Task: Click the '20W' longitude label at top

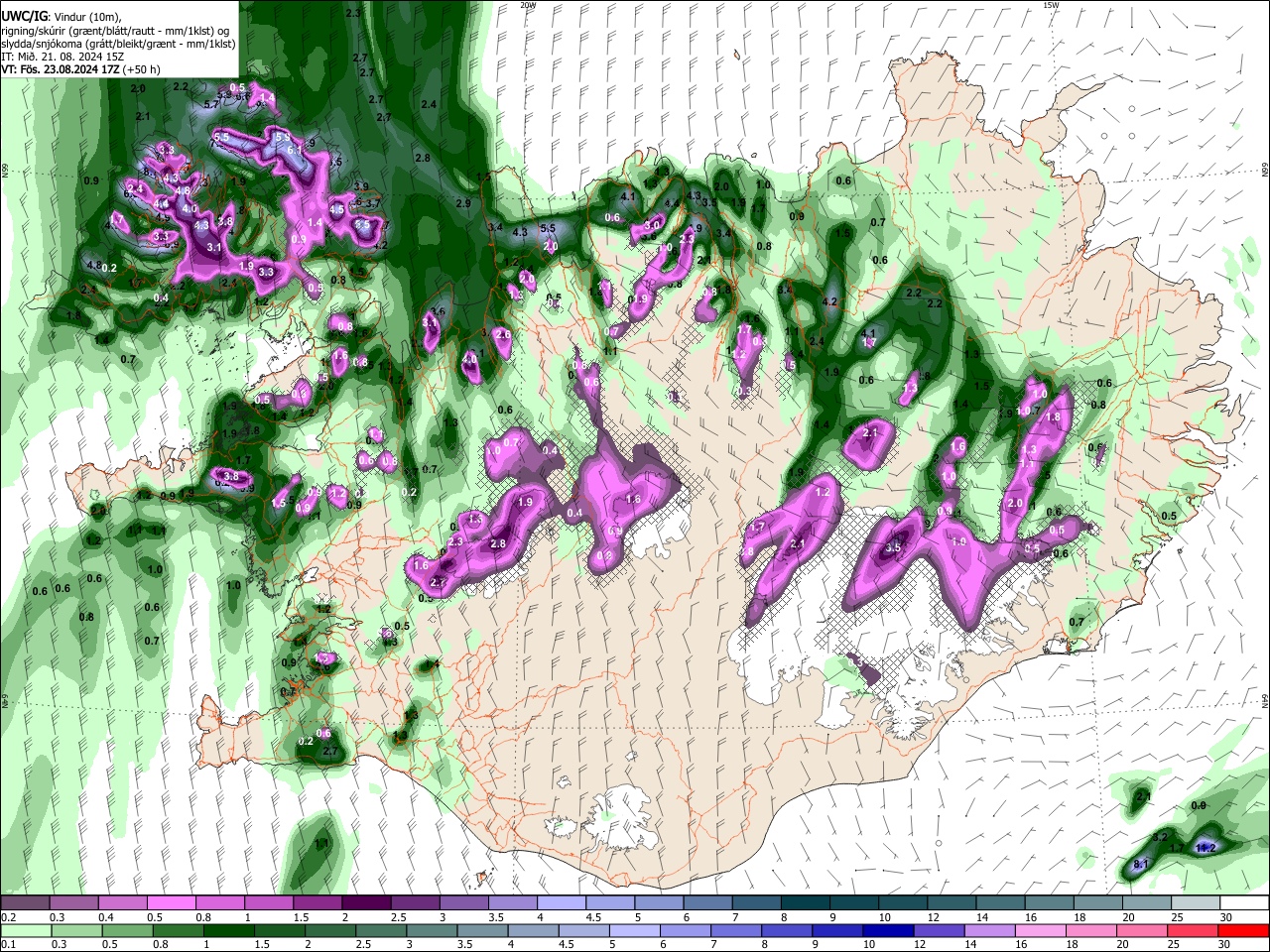Action: point(528,5)
